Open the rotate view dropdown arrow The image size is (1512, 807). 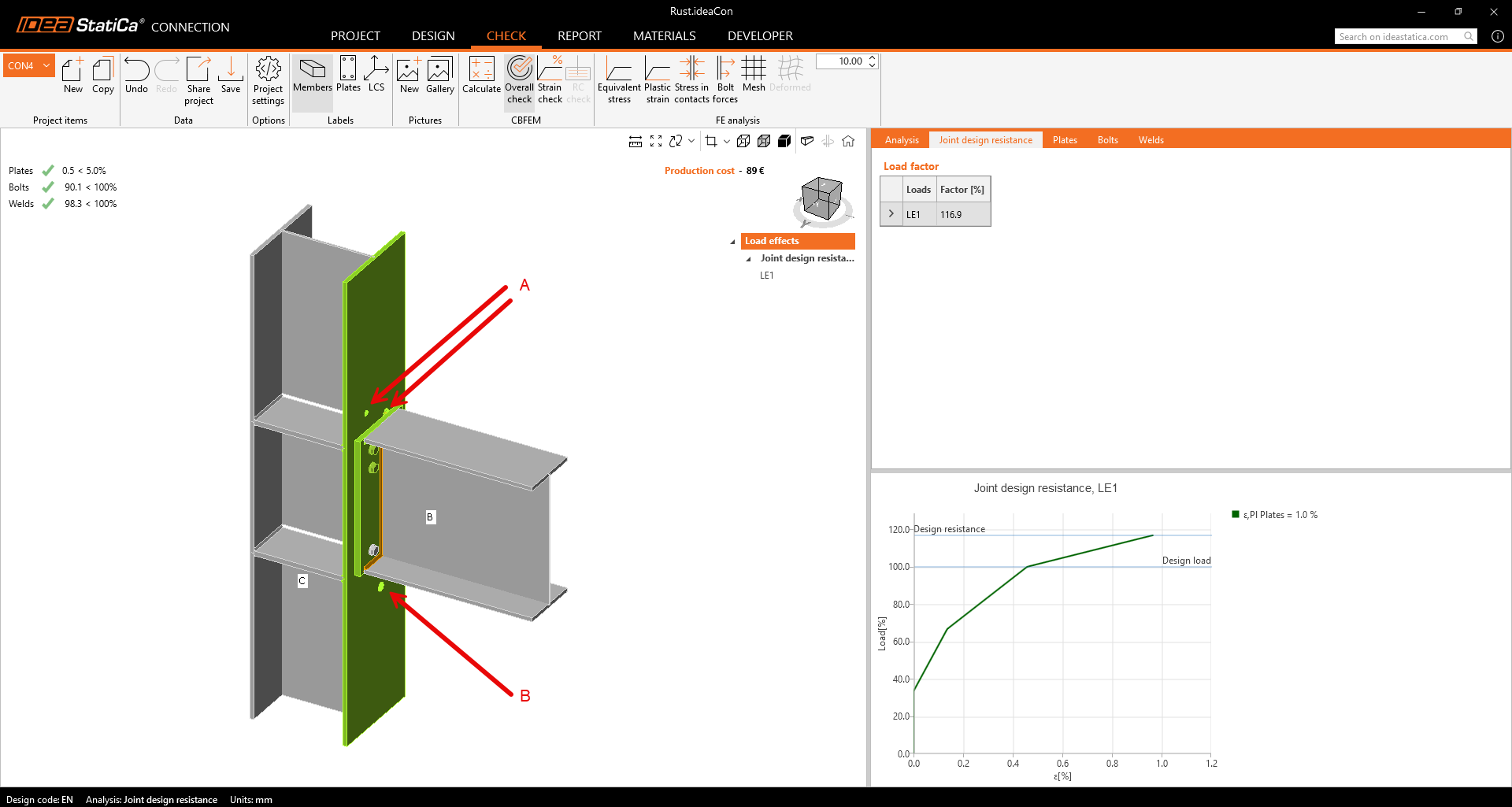click(691, 141)
